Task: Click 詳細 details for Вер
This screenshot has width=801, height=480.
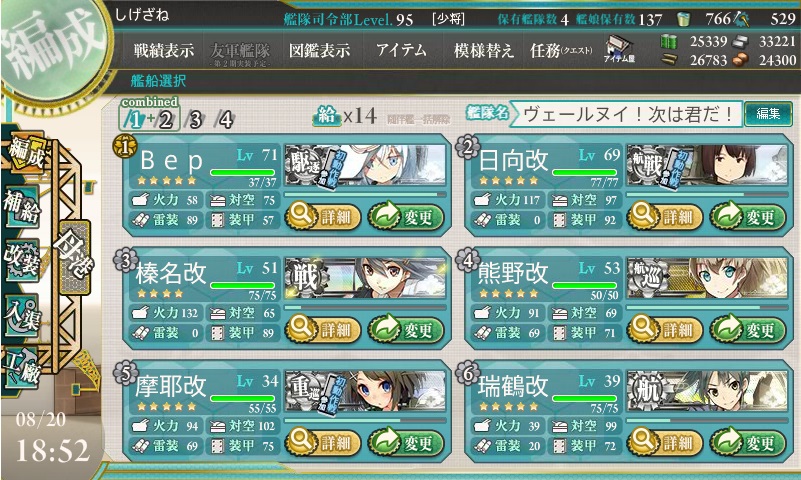Action: click(323, 217)
